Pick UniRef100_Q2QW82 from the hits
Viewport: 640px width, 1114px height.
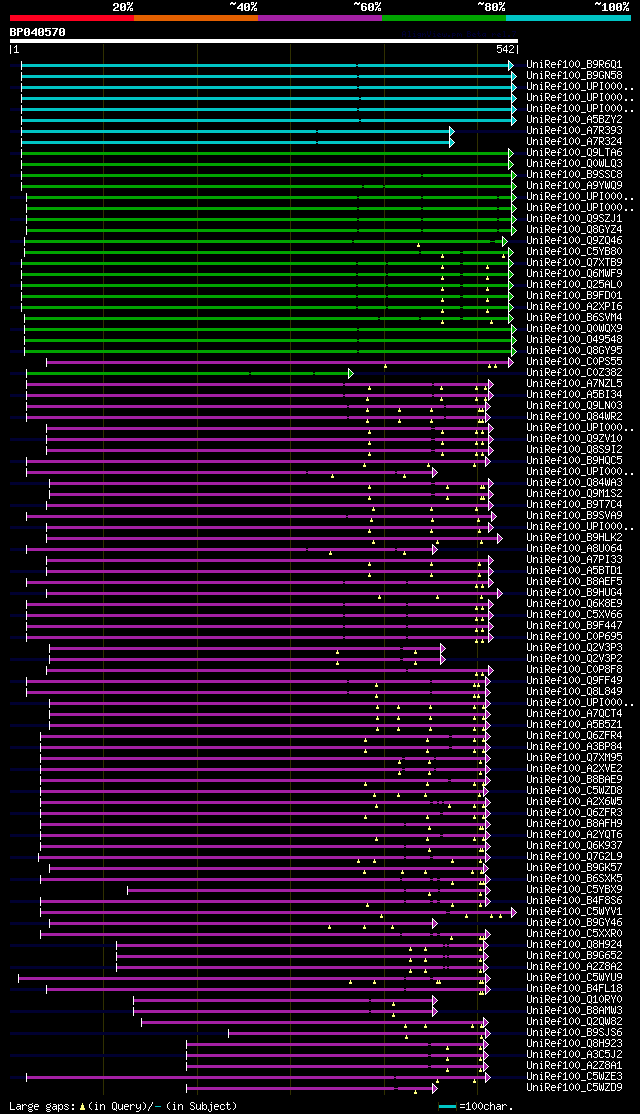[x=575, y=1022]
